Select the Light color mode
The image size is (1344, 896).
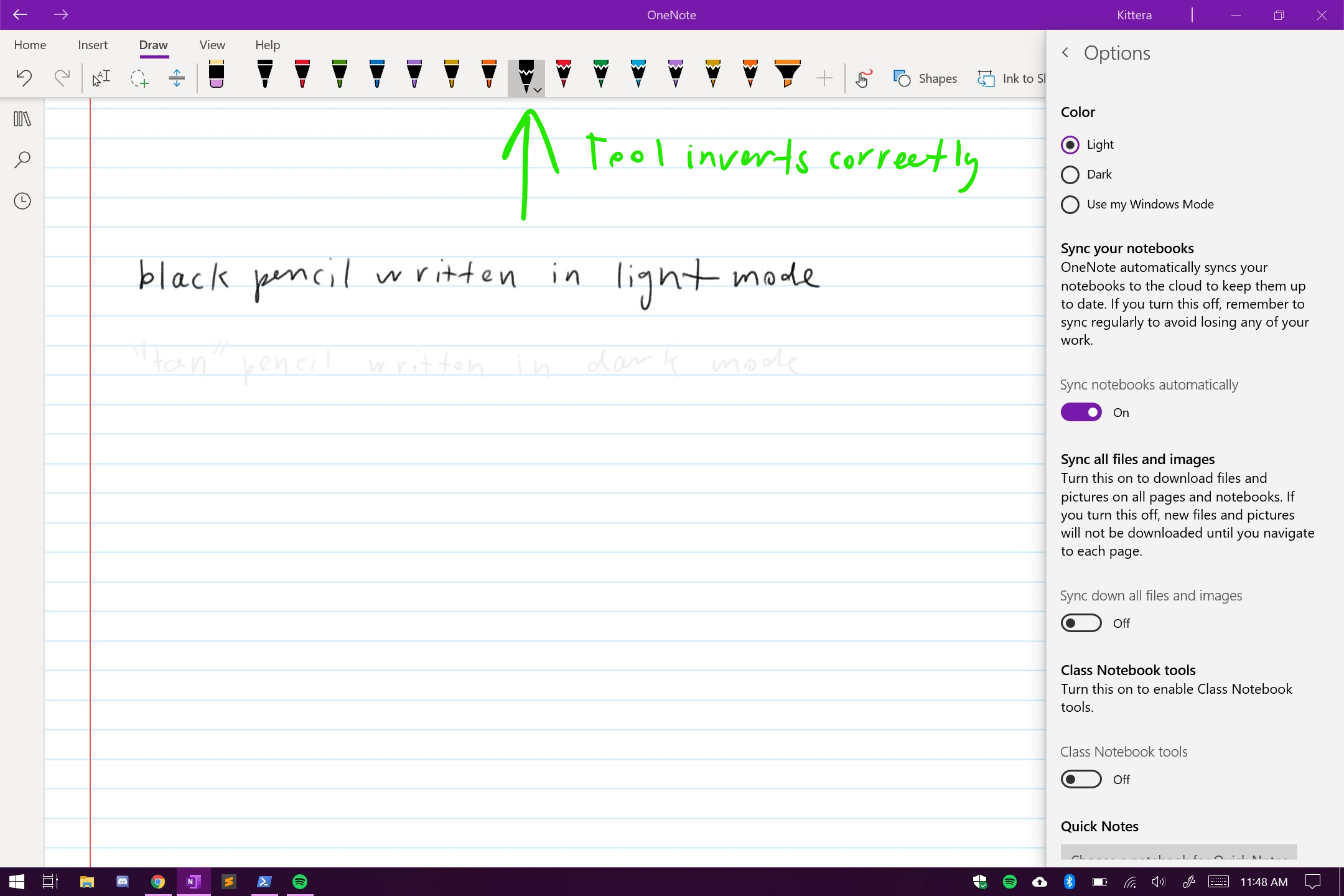click(1070, 144)
